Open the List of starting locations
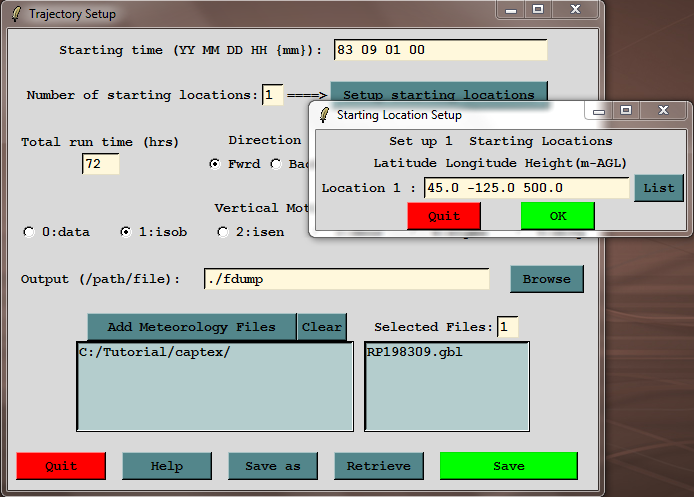 point(659,188)
